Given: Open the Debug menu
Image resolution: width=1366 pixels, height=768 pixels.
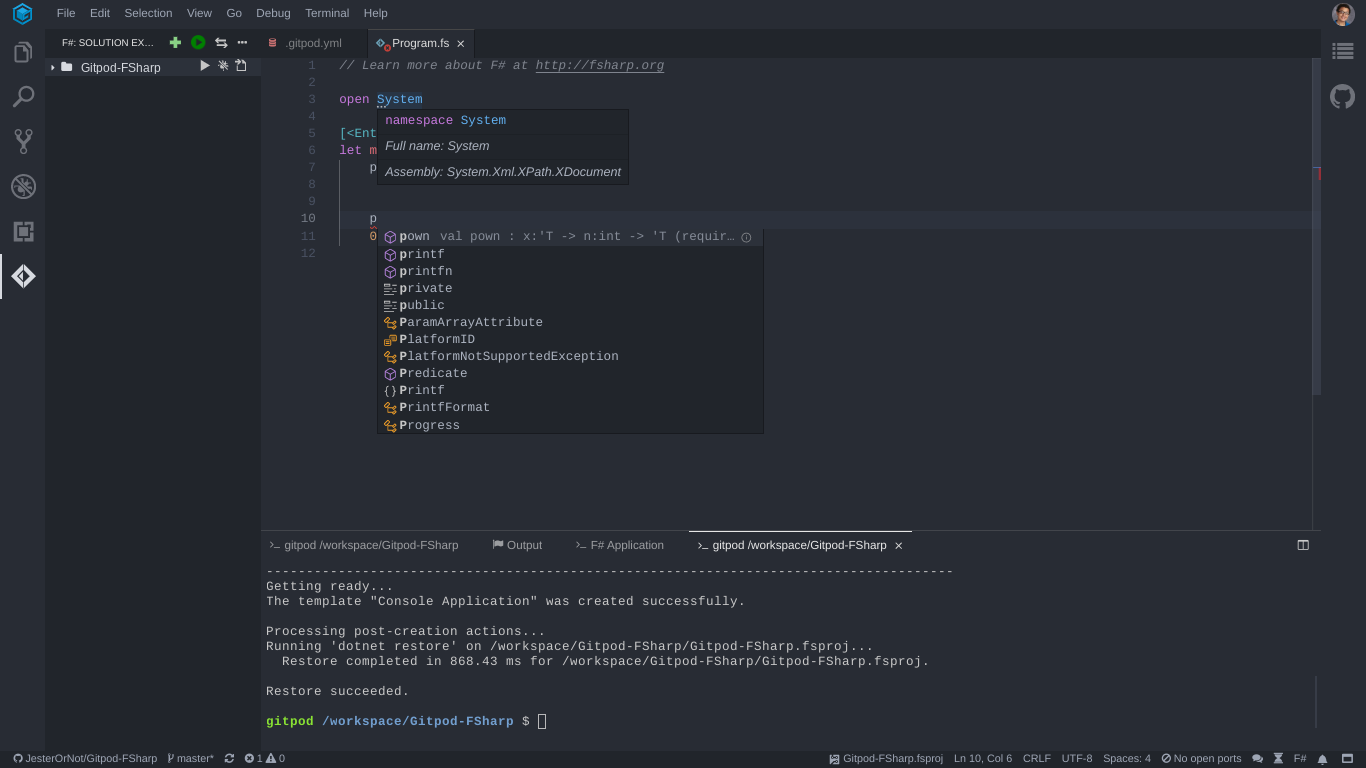Looking at the screenshot, I should coord(272,13).
